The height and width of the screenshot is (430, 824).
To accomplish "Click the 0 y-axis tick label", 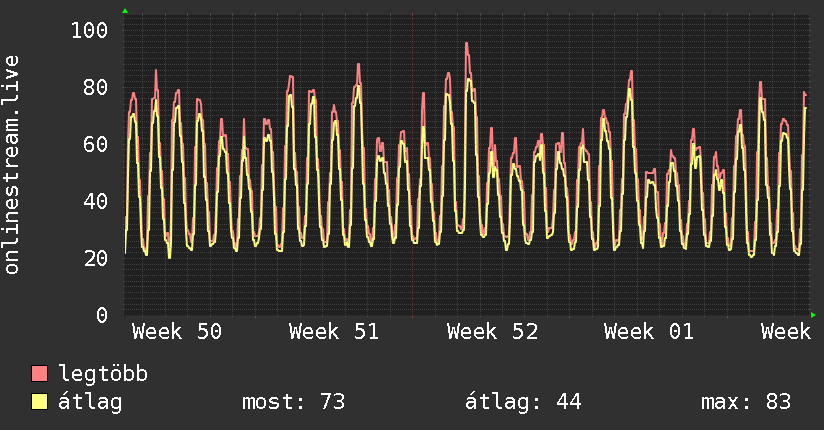I will pyautogui.click(x=102, y=315).
